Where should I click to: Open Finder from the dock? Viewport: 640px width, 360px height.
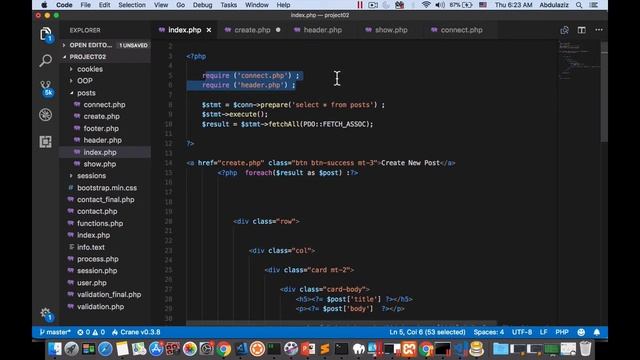click(x=55, y=349)
